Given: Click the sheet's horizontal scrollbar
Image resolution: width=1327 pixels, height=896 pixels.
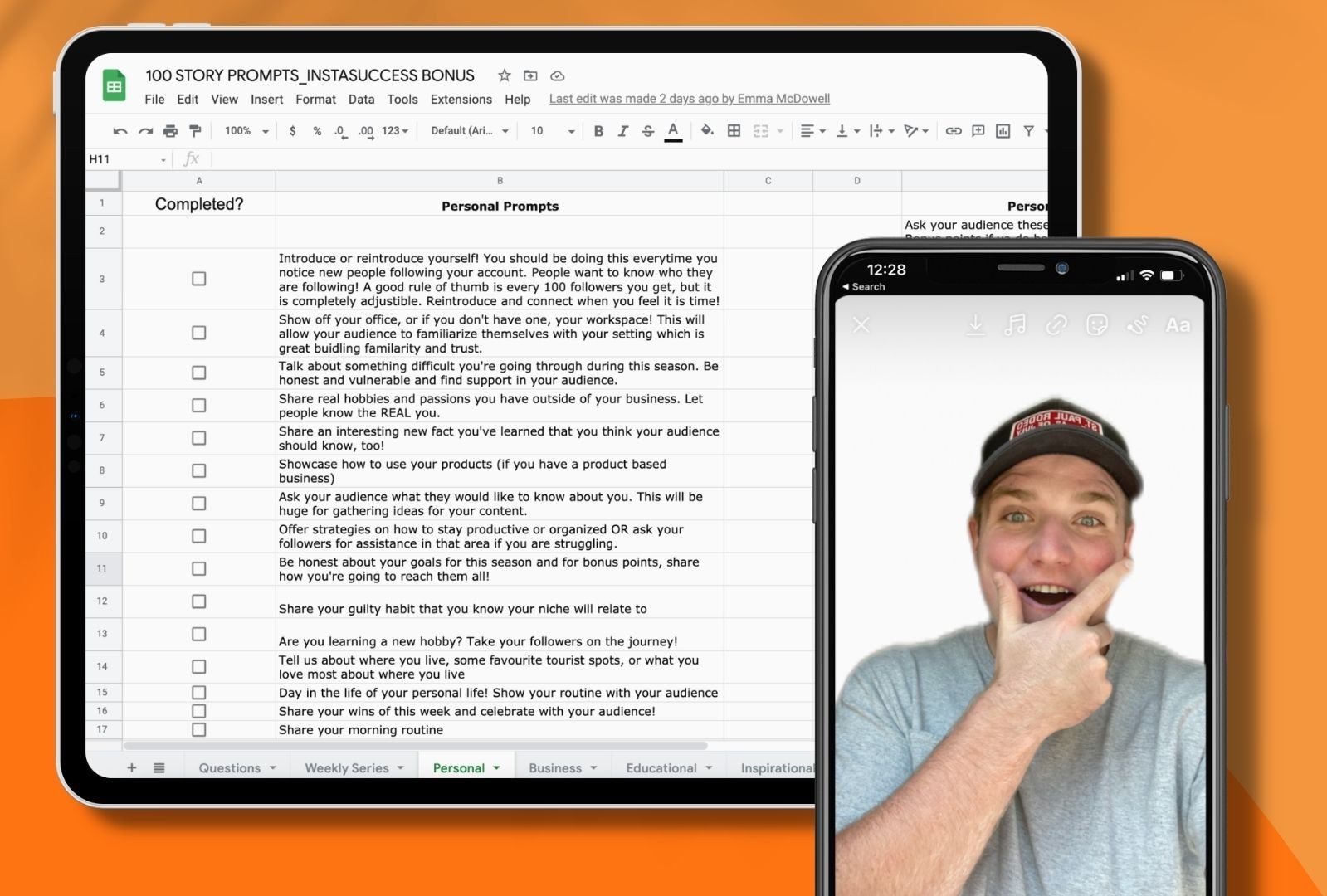Looking at the screenshot, I should pos(415,746).
